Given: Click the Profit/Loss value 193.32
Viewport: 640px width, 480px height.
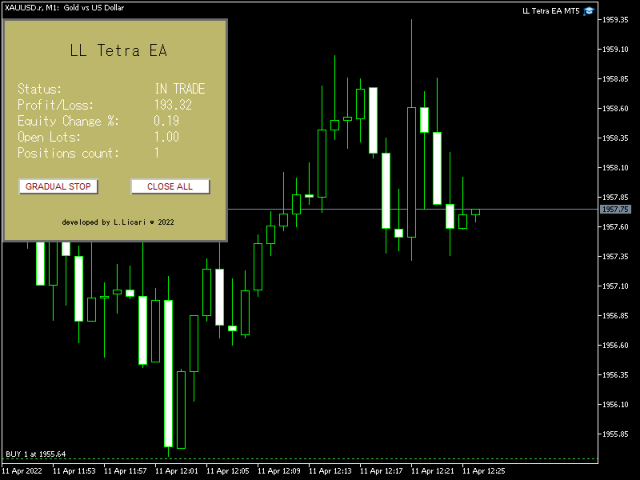Looking at the screenshot, I should (x=173, y=105).
